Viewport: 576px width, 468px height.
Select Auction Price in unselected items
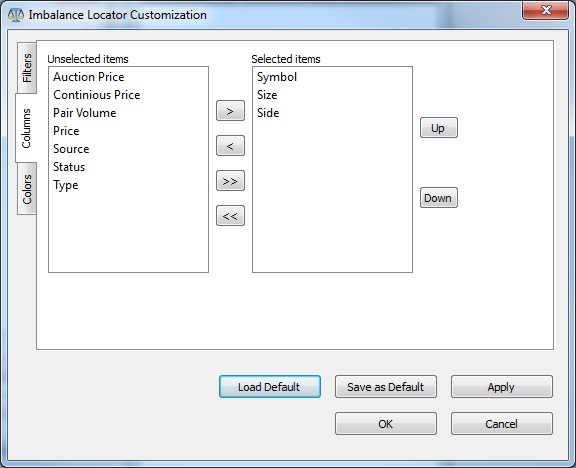coord(89,77)
